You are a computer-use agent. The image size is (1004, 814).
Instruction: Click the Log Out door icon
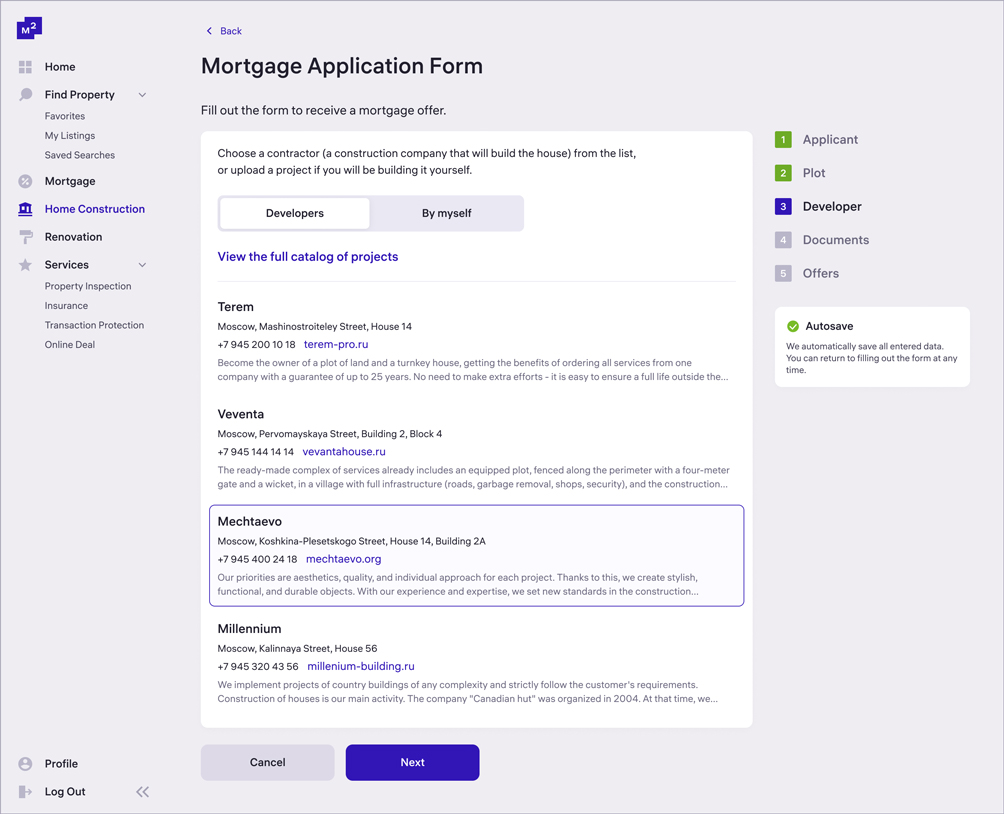point(25,791)
